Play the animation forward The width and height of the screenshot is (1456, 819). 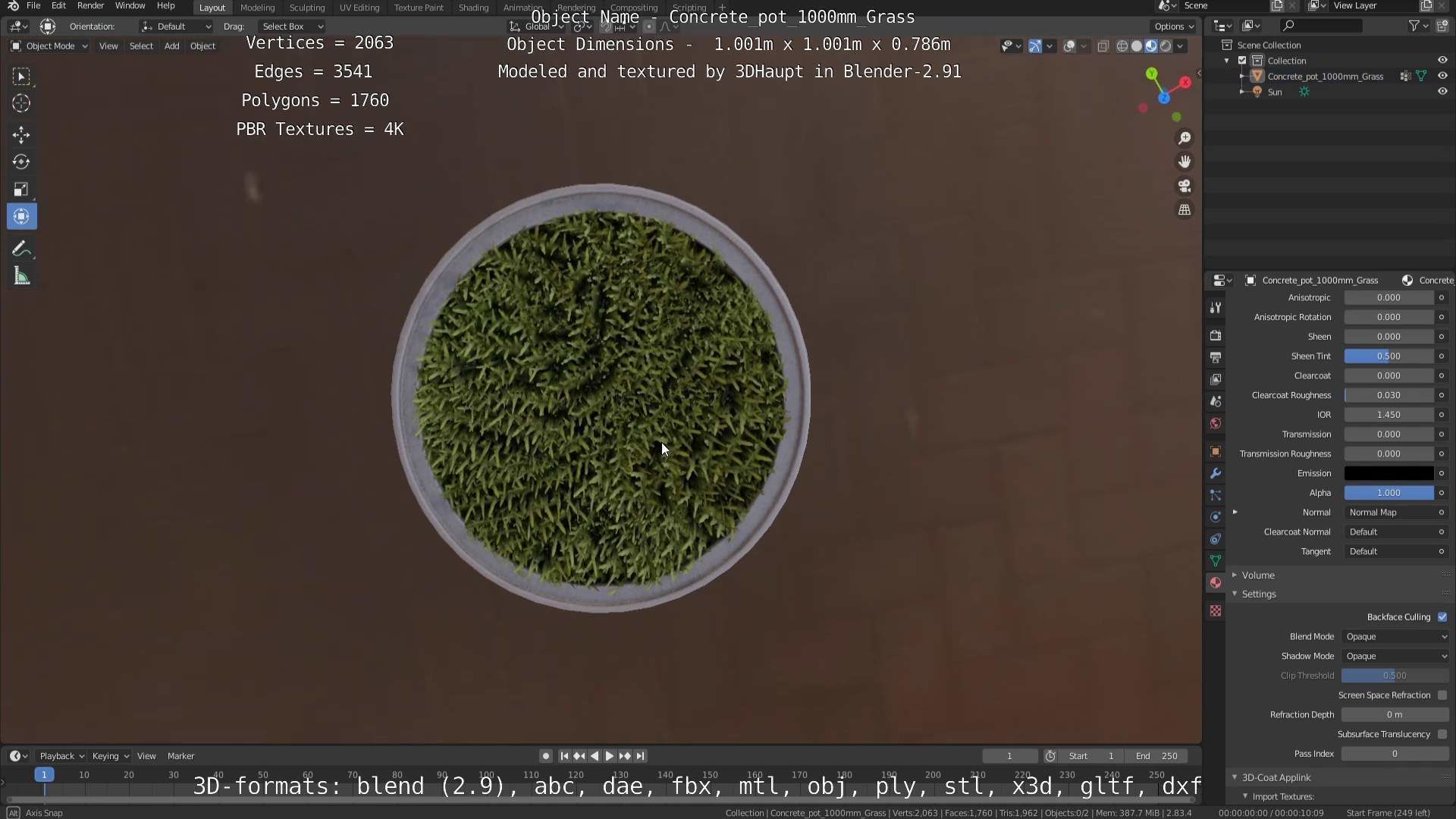pyautogui.click(x=610, y=757)
